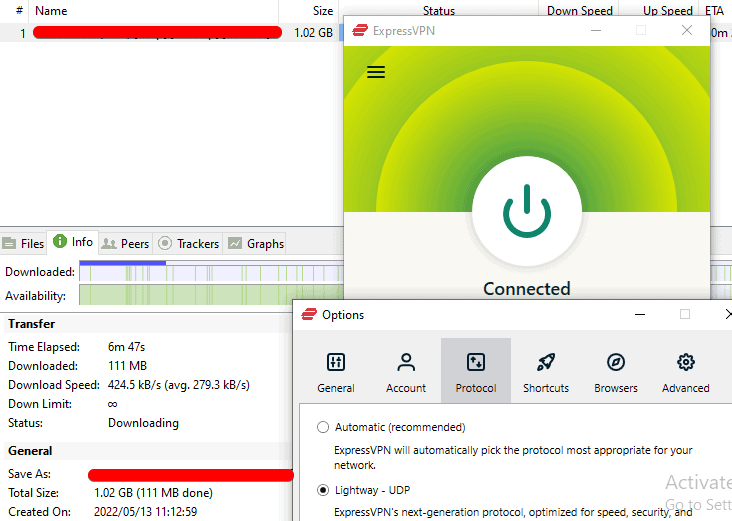Switch to the Peers tab in torrent client
Screen dimensions: 732x521
point(126,243)
